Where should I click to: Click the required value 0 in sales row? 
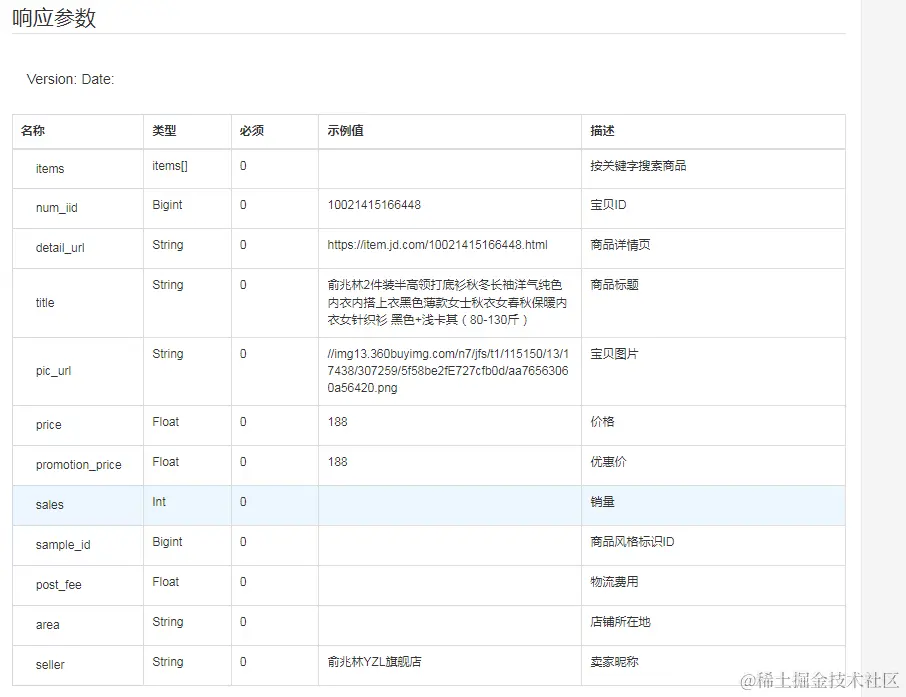coord(243,502)
